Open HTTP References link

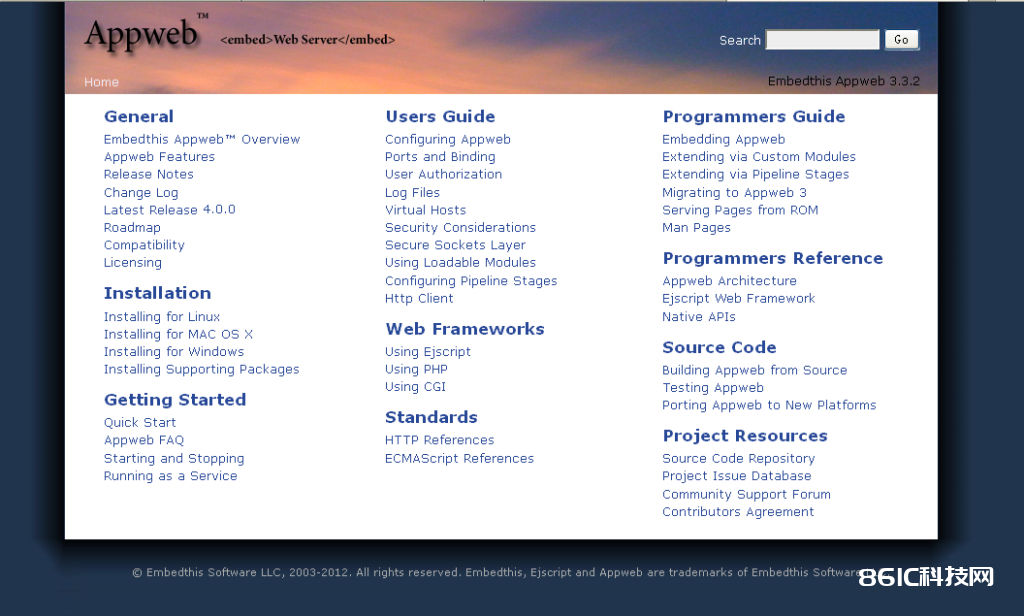click(x=440, y=440)
